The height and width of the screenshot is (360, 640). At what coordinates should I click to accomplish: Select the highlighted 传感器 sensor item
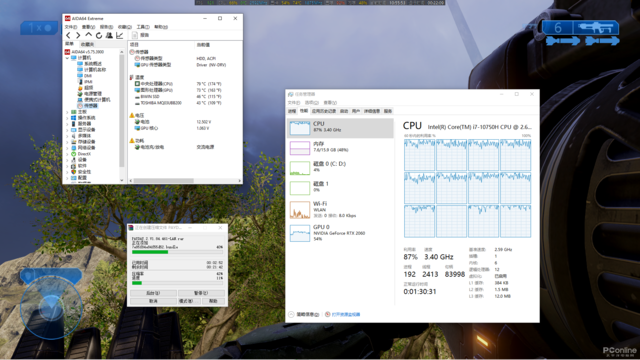click(x=88, y=106)
